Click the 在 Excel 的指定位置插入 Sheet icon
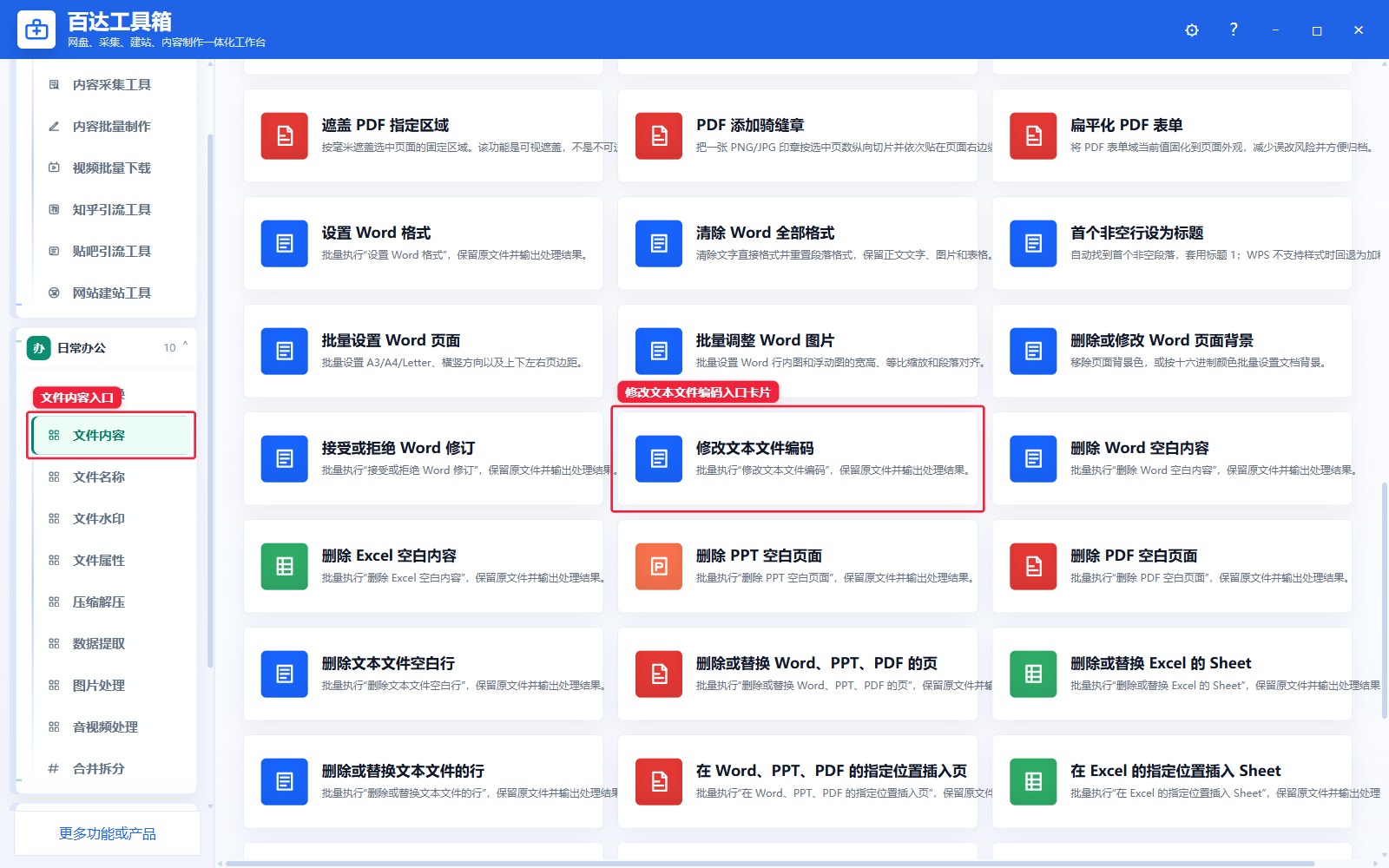This screenshot has width=1389, height=868. click(1033, 782)
